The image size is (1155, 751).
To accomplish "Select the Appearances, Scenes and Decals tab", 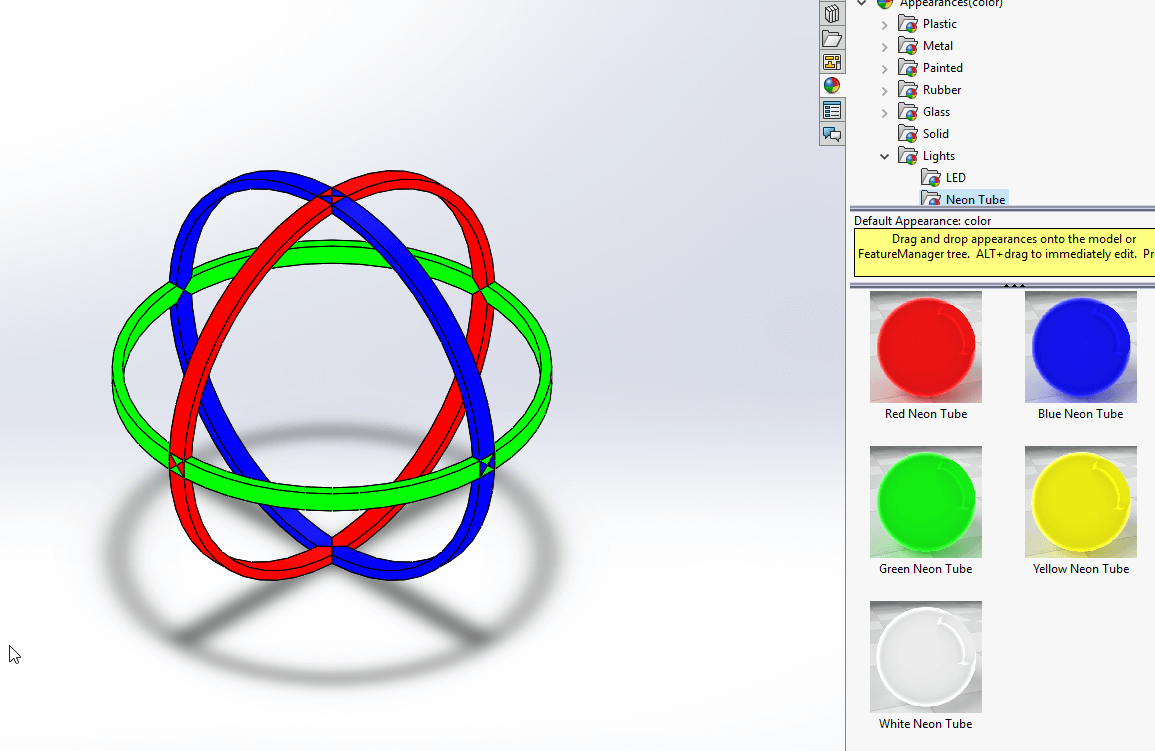I will [x=832, y=85].
